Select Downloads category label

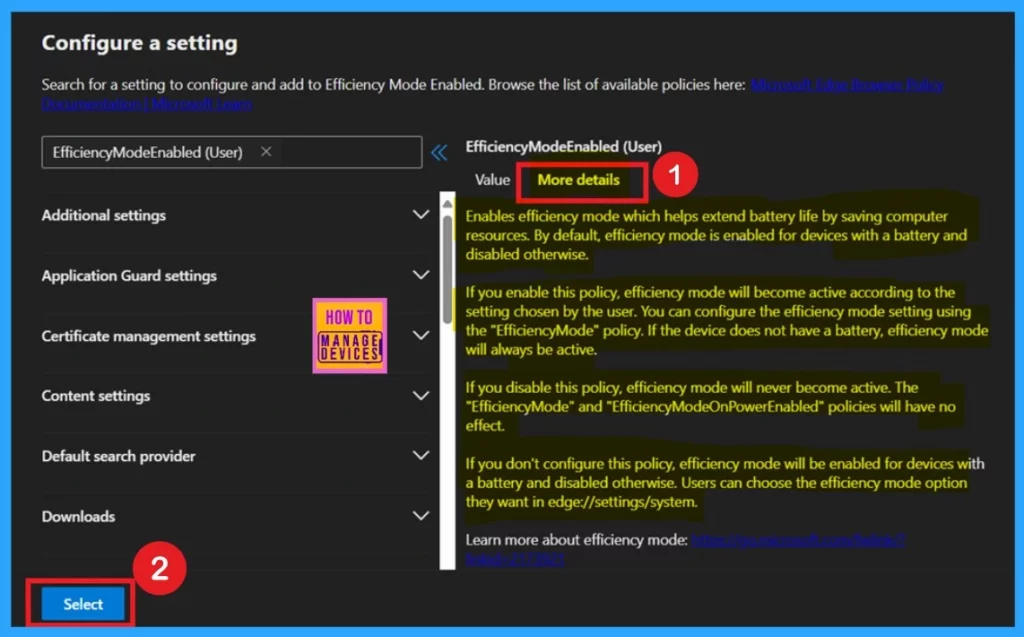tap(78, 516)
